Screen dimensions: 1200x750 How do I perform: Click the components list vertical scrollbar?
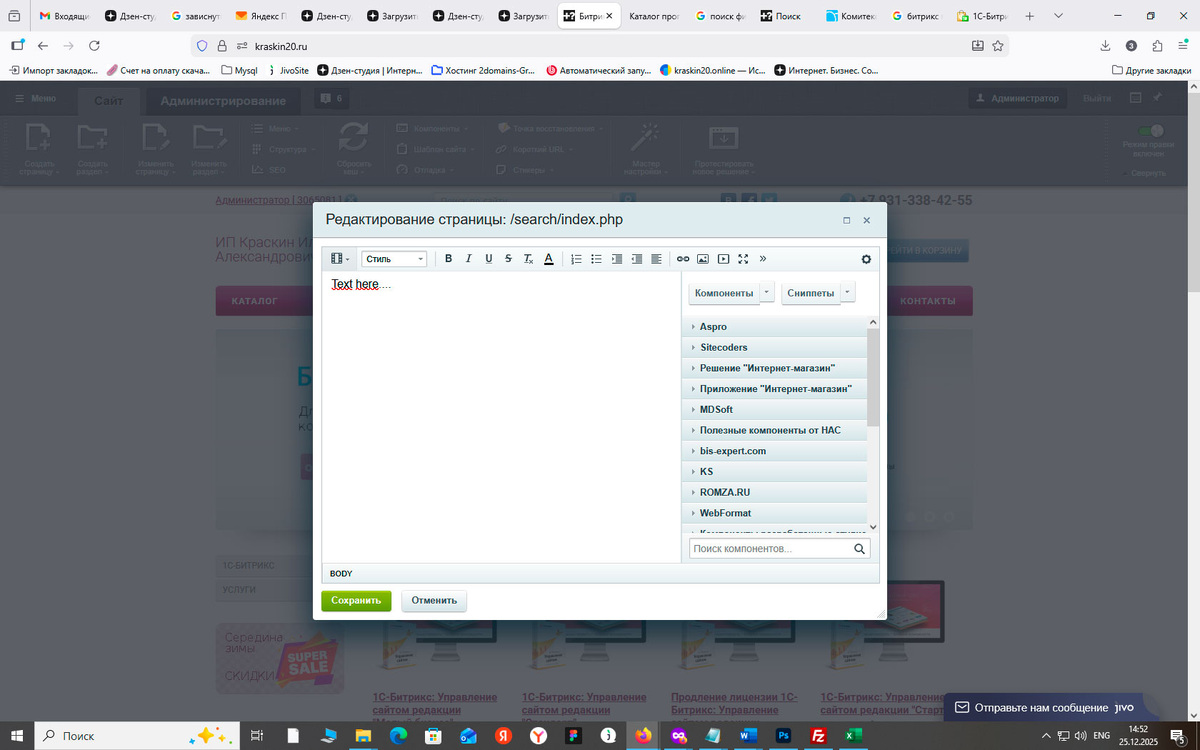(873, 376)
